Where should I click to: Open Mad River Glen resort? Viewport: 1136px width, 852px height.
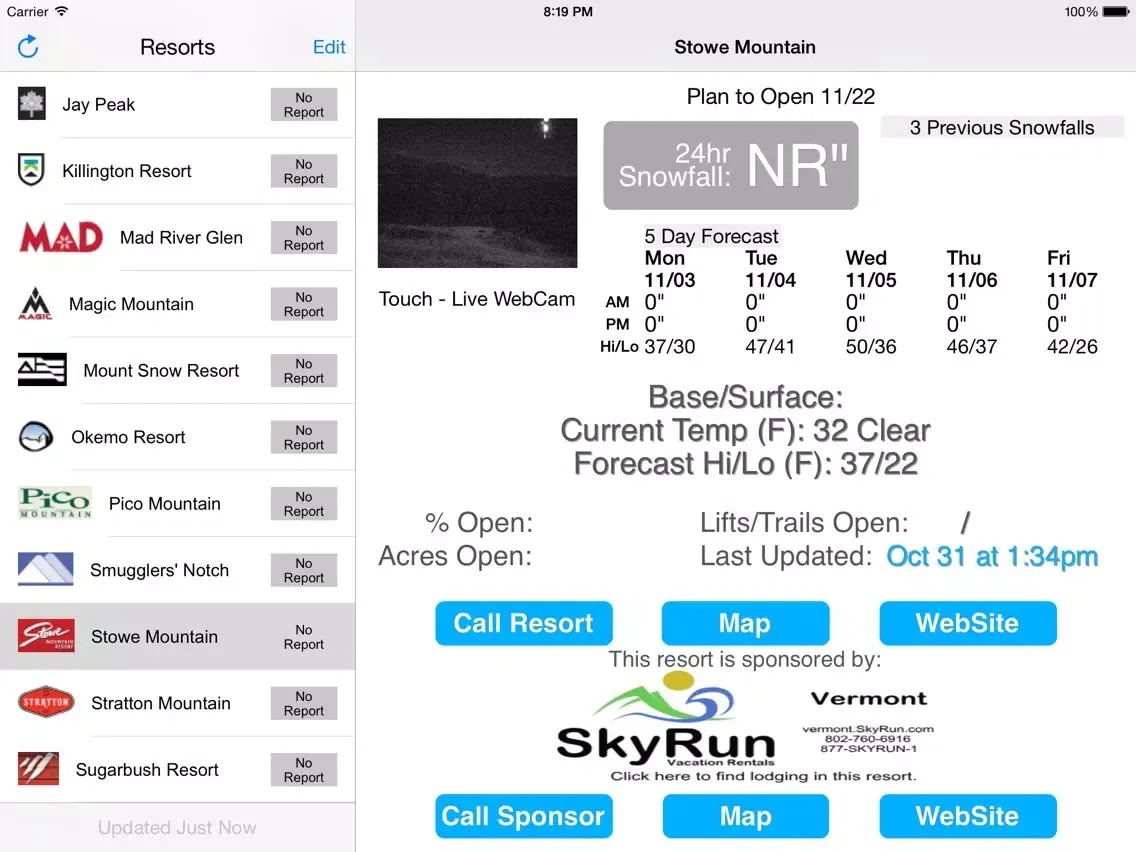pos(178,238)
